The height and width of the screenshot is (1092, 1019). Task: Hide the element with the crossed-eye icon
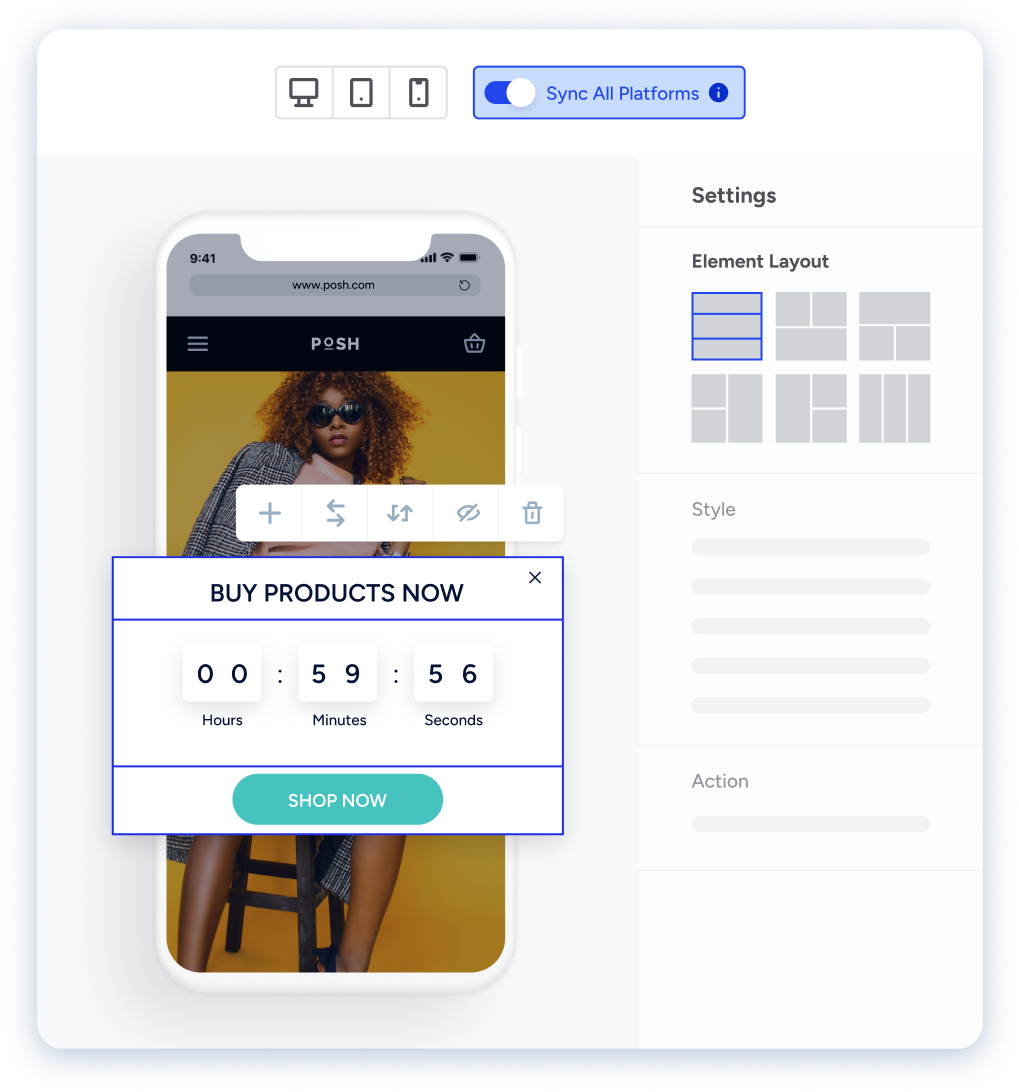(x=467, y=513)
